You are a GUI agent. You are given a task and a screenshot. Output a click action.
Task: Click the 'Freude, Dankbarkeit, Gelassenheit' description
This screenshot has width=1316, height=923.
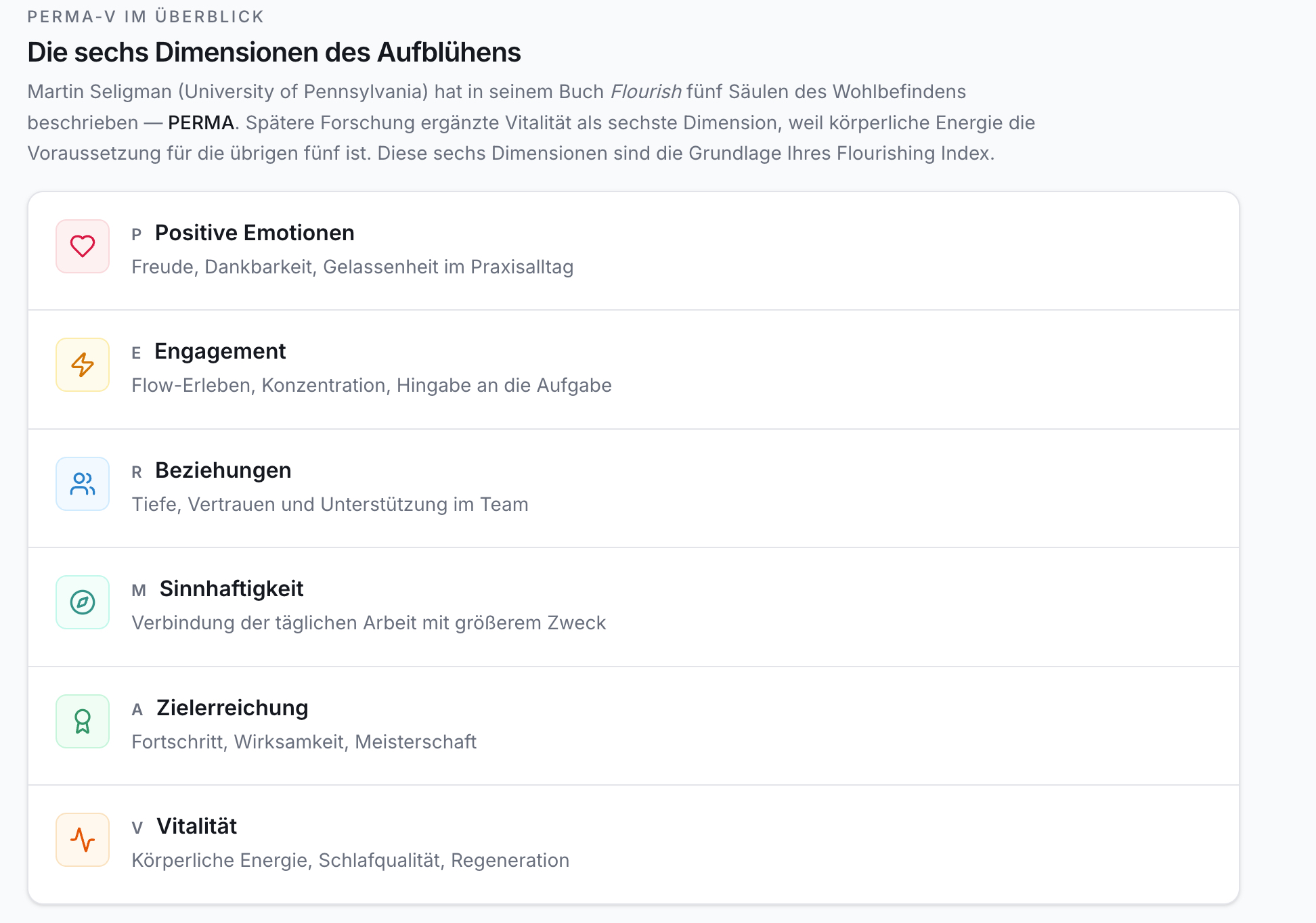pyautogui.click(x=353, y=267)
